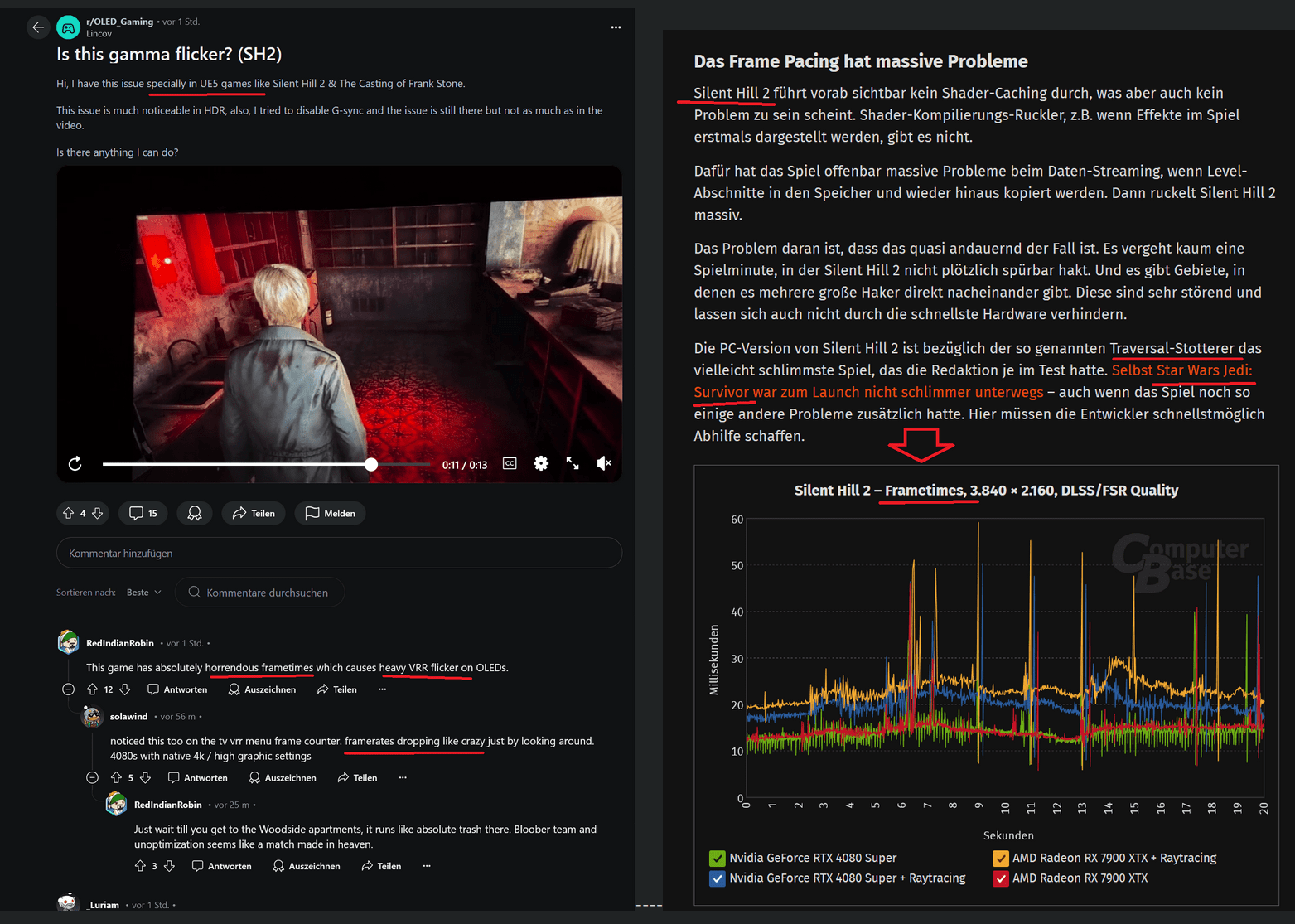Unmute the video with the speaker icon
The image size is (1295, 924).
tap(604, 463)
